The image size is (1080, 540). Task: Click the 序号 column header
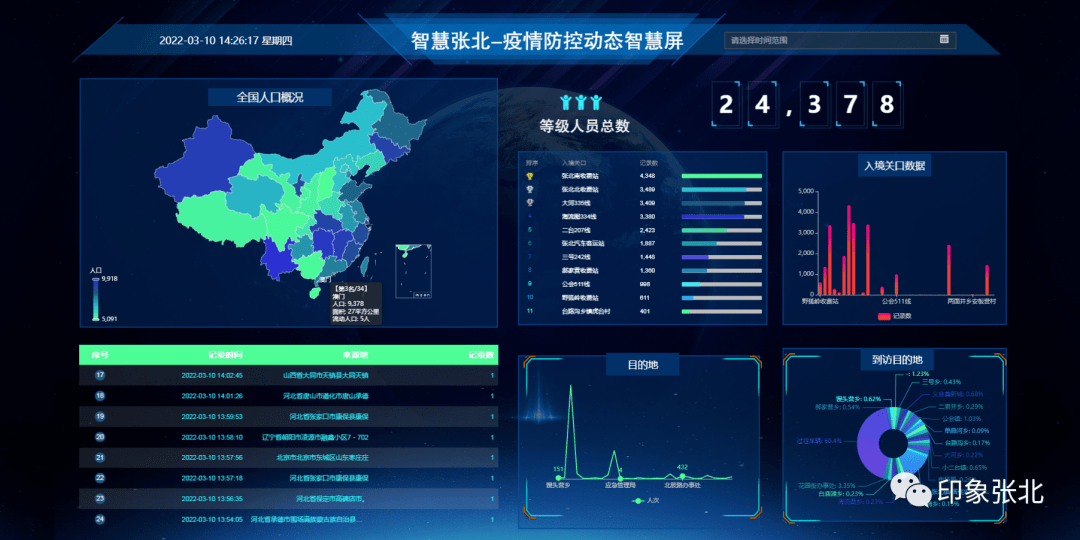pyautogui.click(x=100, y=355)
